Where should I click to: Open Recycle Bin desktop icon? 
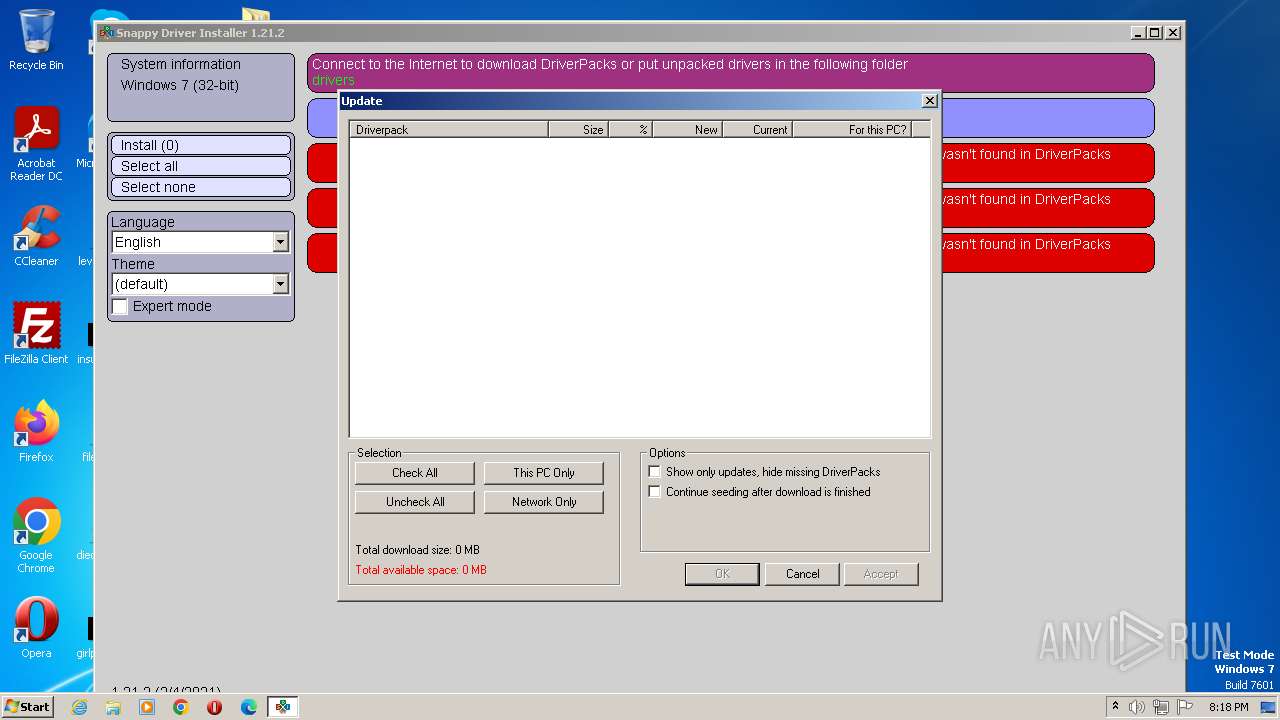[36, 40]
